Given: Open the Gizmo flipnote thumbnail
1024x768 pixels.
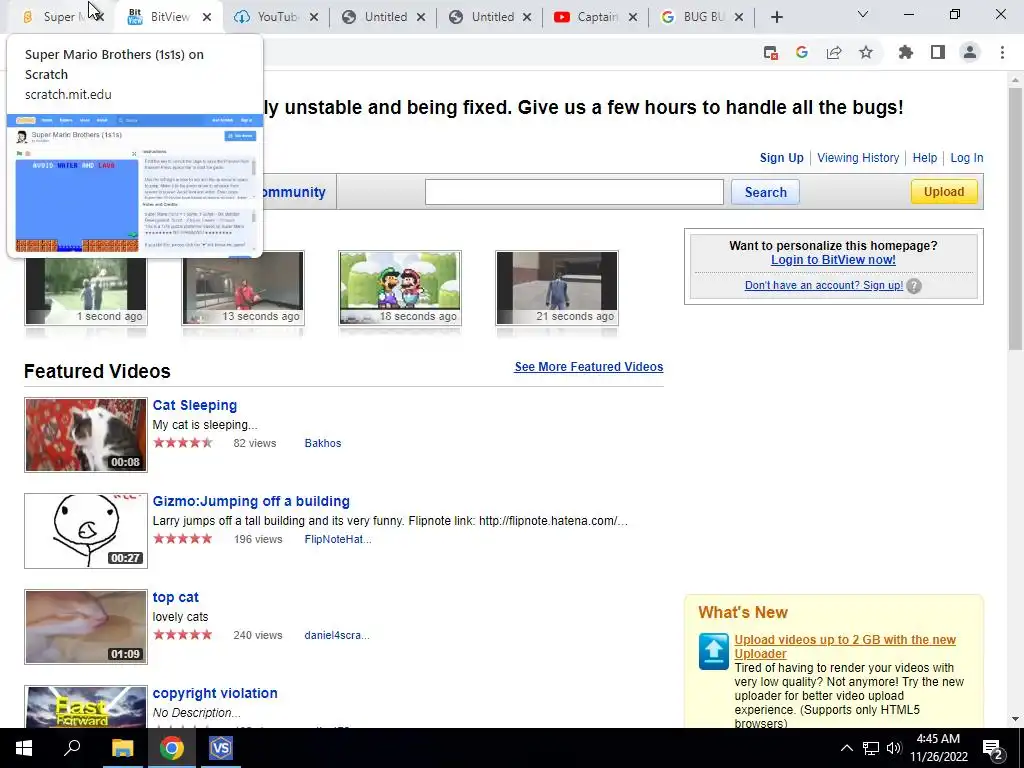Looking at the screenshot, I should (x=86, y=530).
